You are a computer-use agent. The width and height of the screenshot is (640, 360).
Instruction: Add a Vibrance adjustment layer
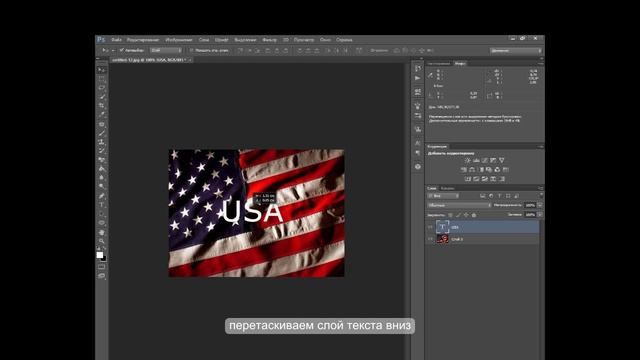pyautogui.click(x=502, y=160)
